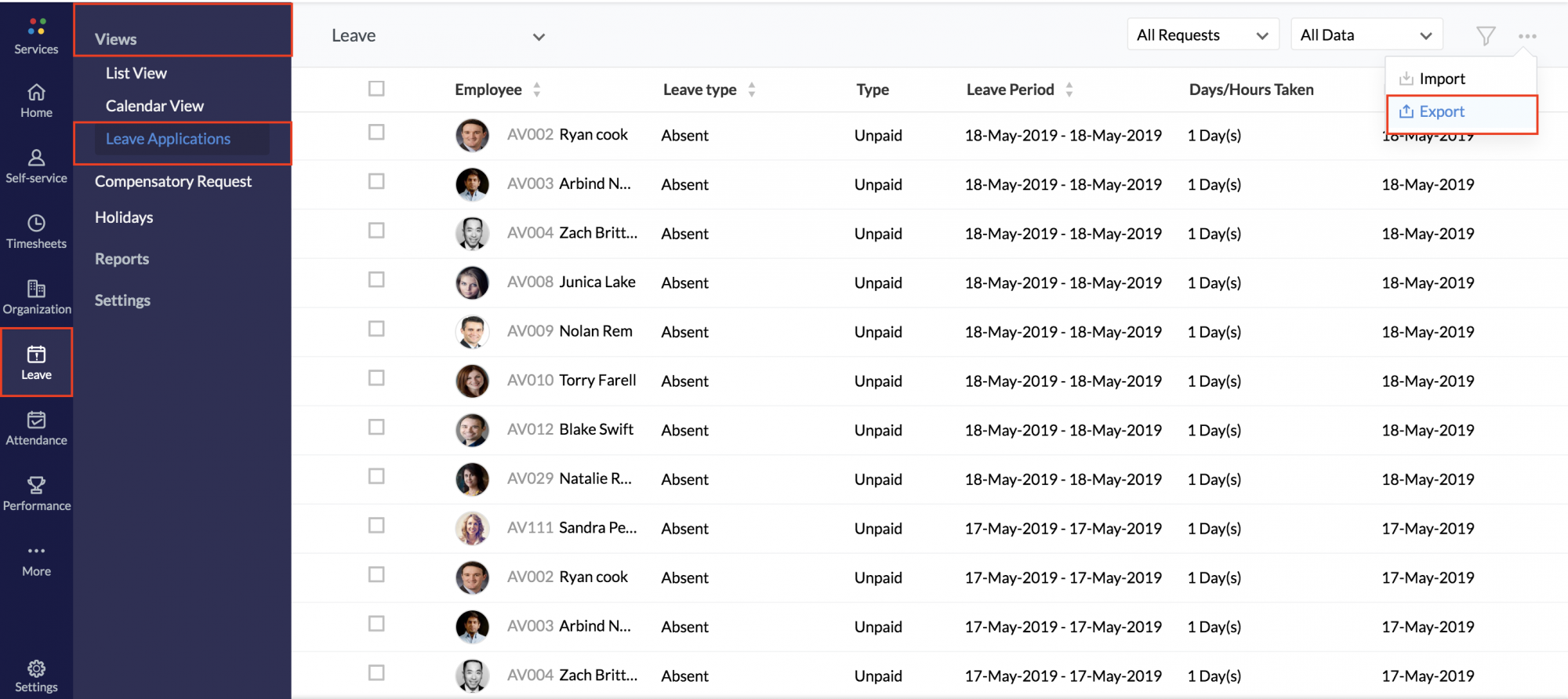Open the Settings gear at bottom left
This screenshot has height=699, width=1568.
pos(36,669)
